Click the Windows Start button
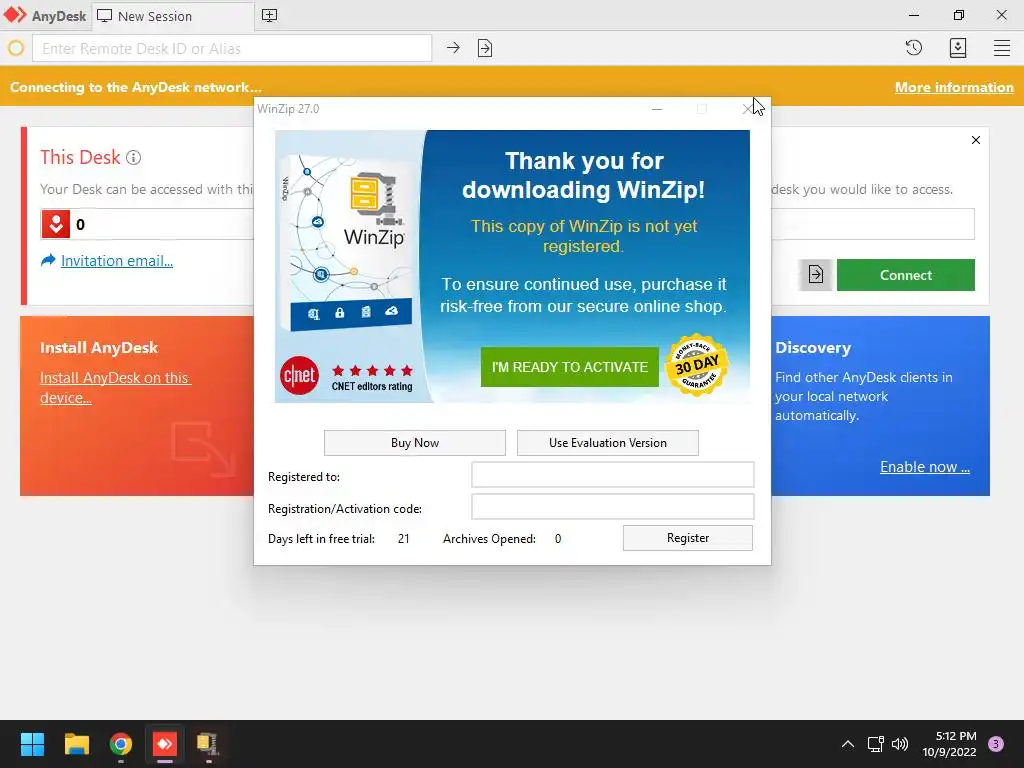Viewport: 1024px width, 768px height. click(x=32, y=744)
